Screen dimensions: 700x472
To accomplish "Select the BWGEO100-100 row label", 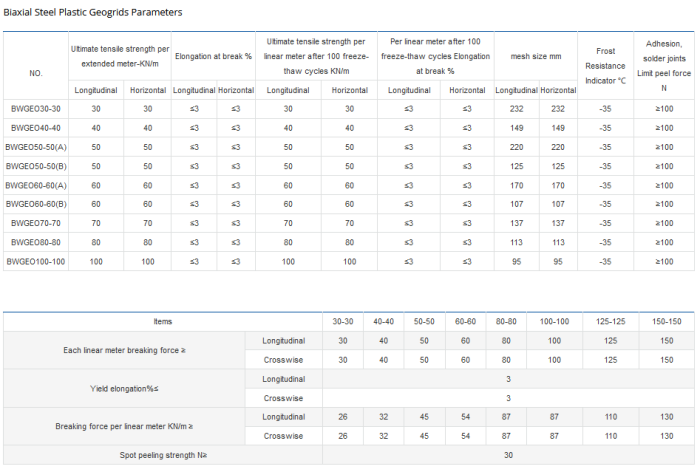I will coord(36,261).
